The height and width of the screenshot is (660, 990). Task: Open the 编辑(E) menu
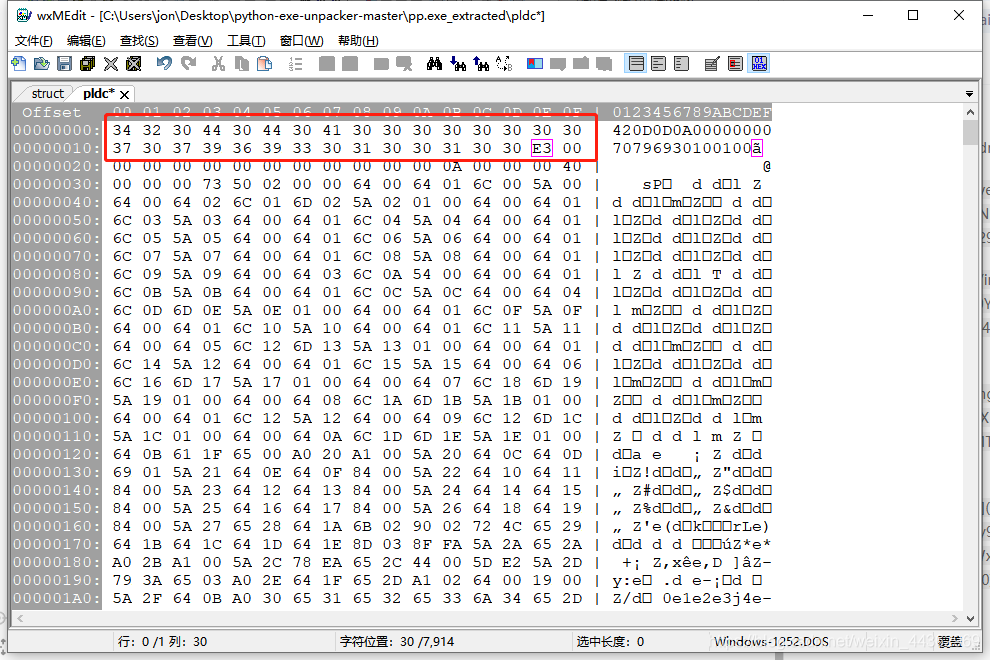point(86,40)
